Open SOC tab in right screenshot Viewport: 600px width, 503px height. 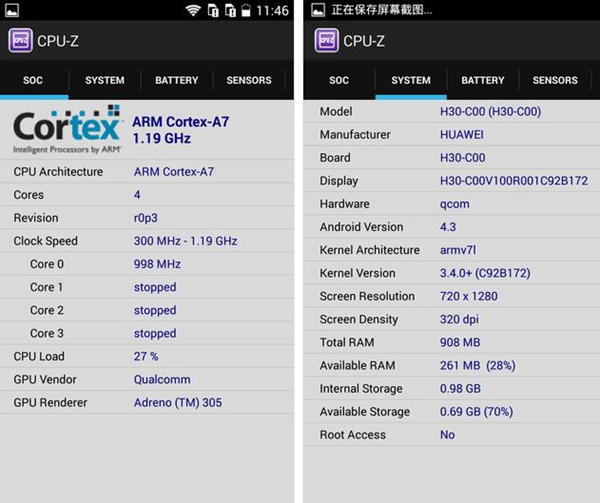[x=339, y=80]
